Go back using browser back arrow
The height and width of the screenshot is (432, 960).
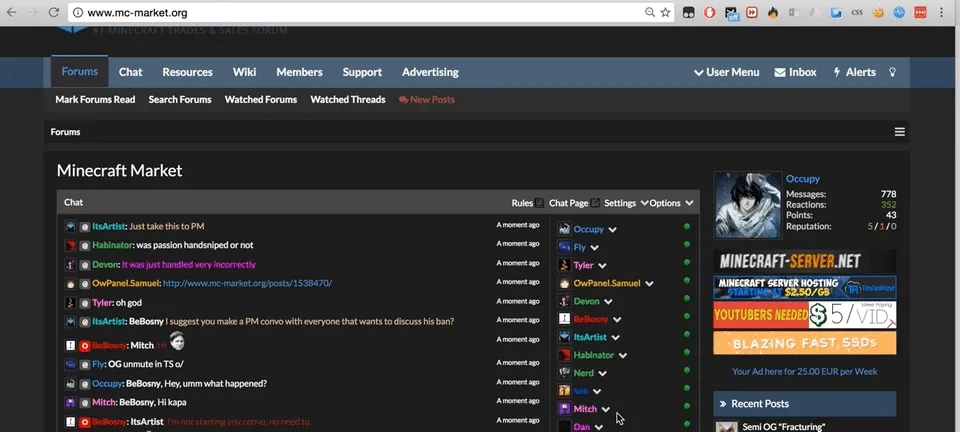[12, 12]
